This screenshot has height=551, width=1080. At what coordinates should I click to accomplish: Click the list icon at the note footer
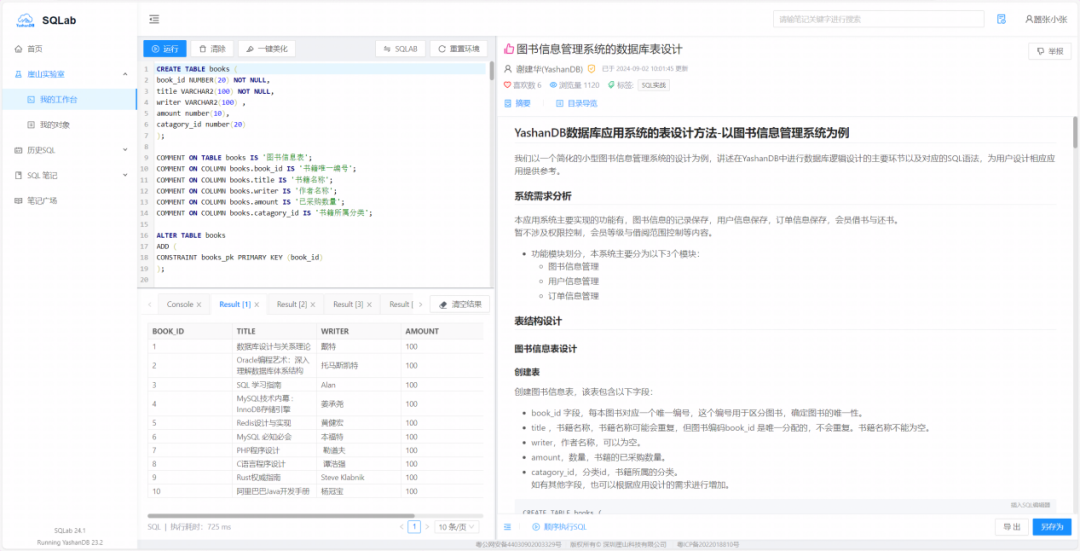click(x=508, y=527)
